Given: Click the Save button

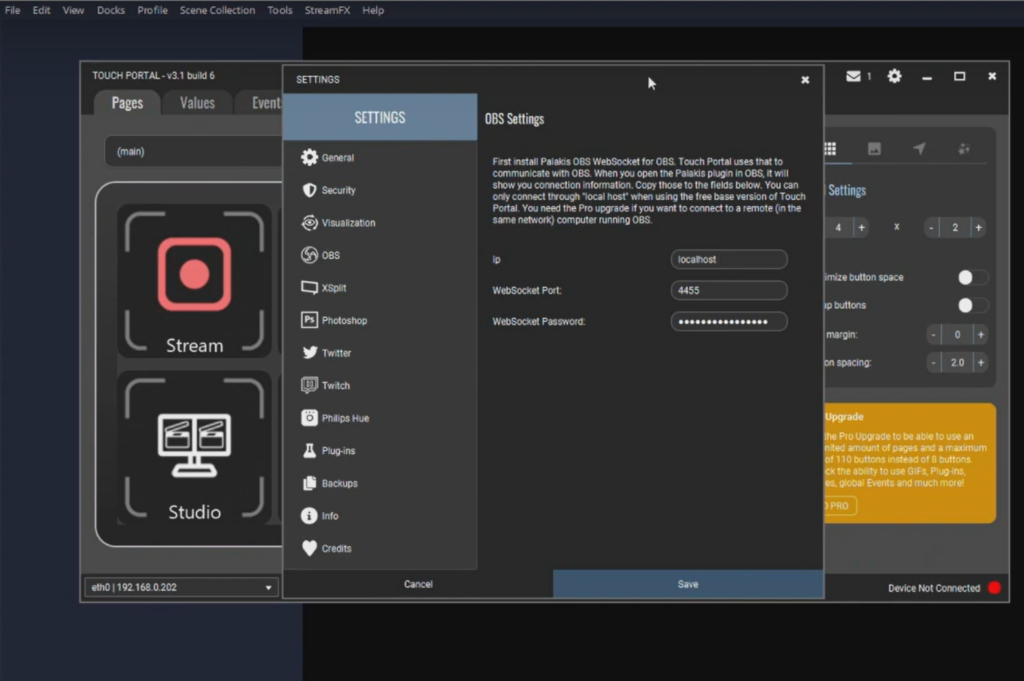Looking at the screenshot, I should pos(687,584).
